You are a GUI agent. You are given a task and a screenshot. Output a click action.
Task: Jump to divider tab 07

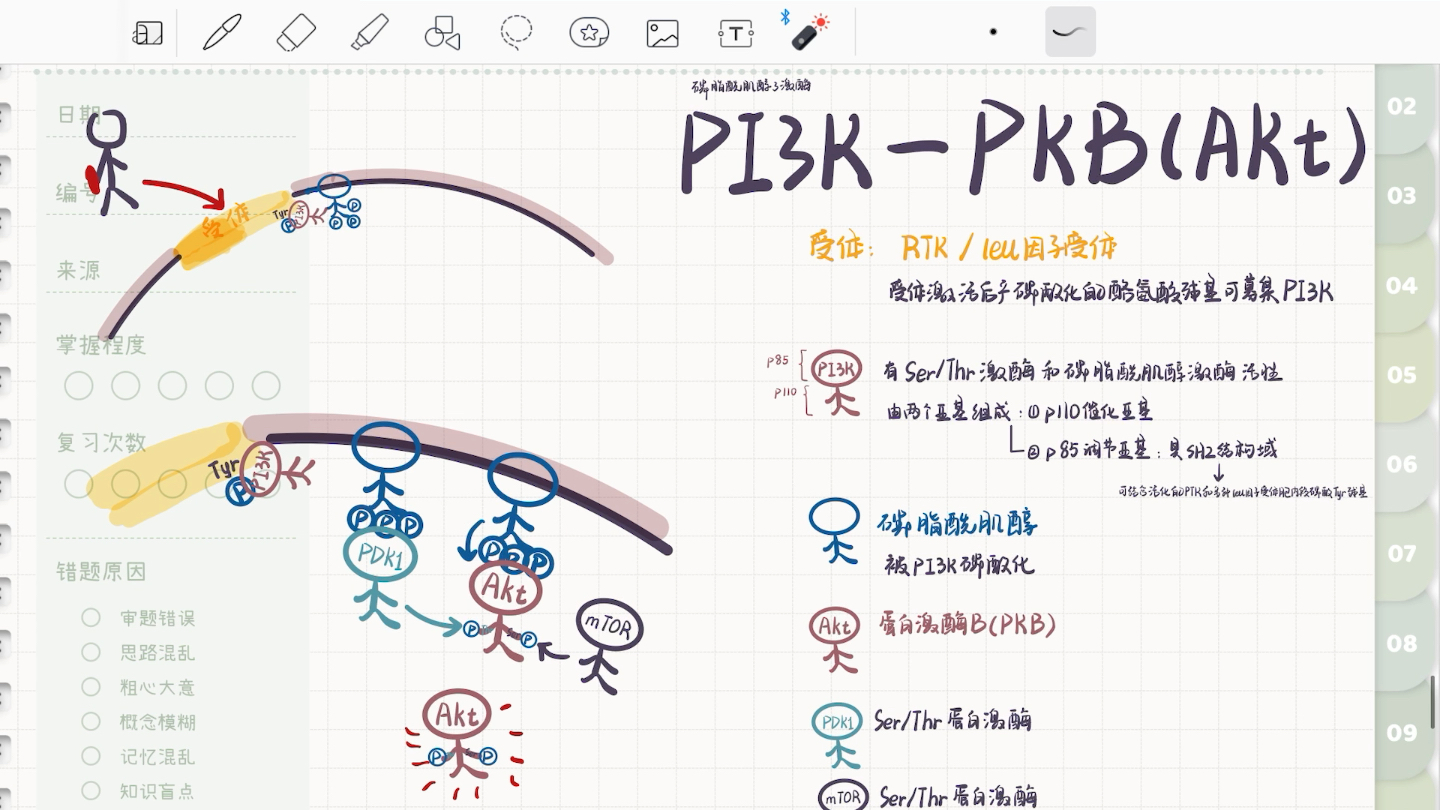coord(1402,553)
